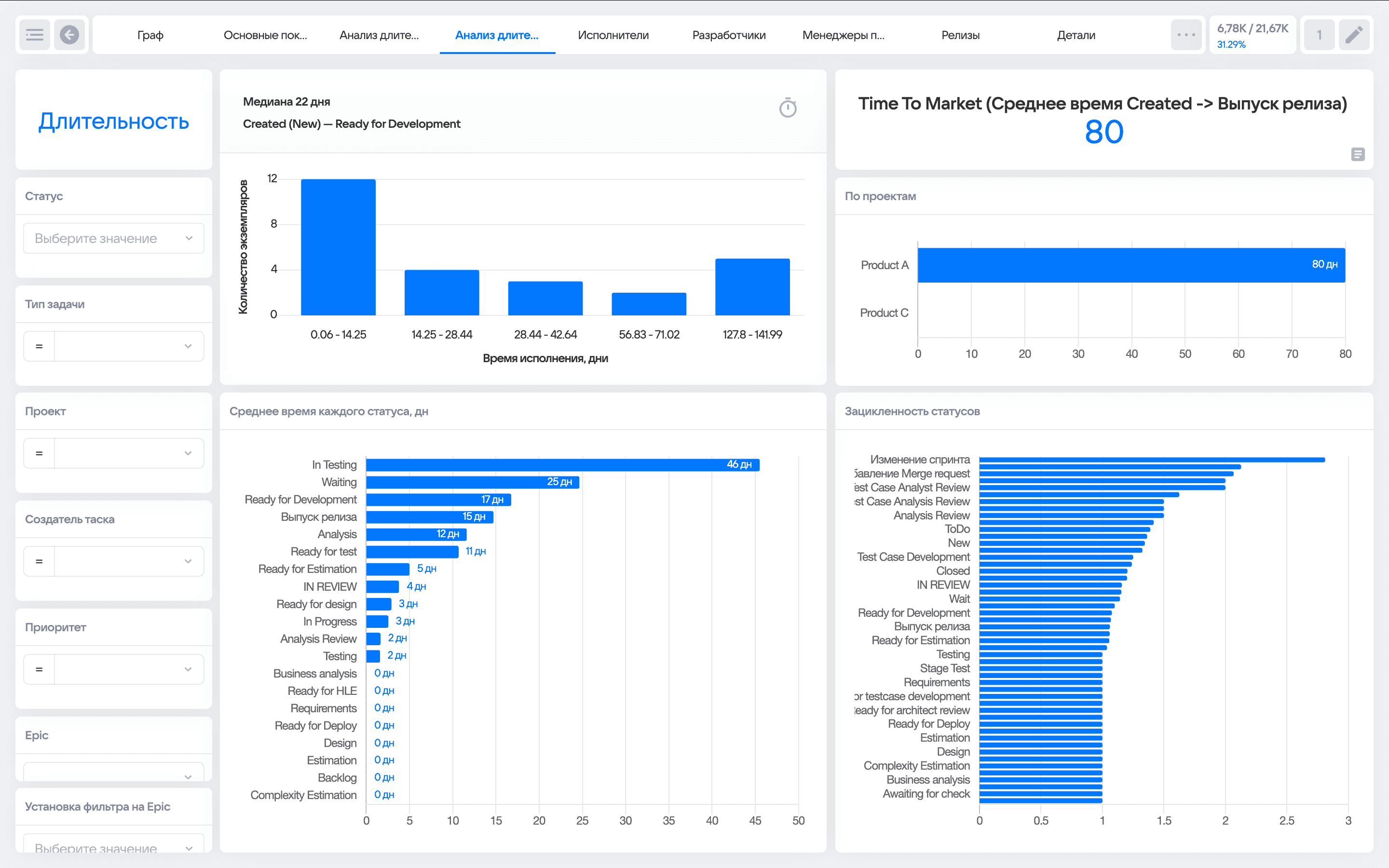The image size is (1389, 868).
Task: Click the equals operator in Проект filter
Action: pyautogui.click(x=39, y=453)
